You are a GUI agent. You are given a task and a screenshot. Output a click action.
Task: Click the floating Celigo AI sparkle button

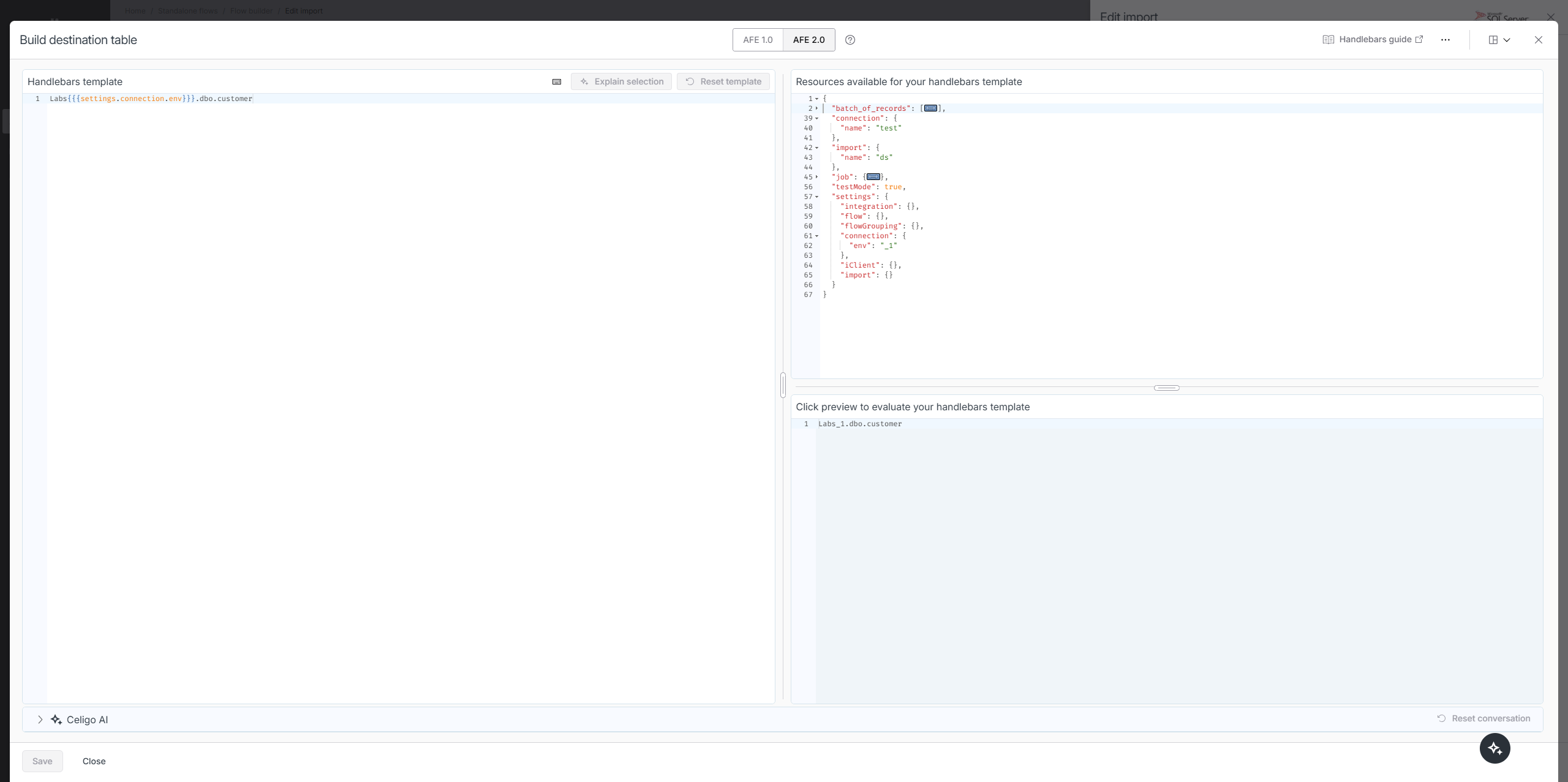(1494, 748)
